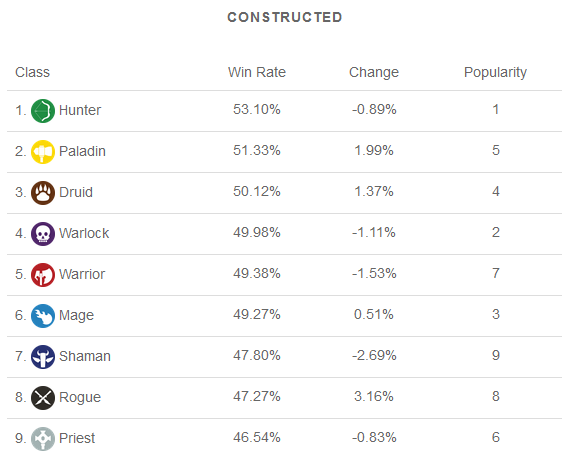Click the green Hunter class icon
The width and height of the screenshot is (573, 467).
(43, 111)
